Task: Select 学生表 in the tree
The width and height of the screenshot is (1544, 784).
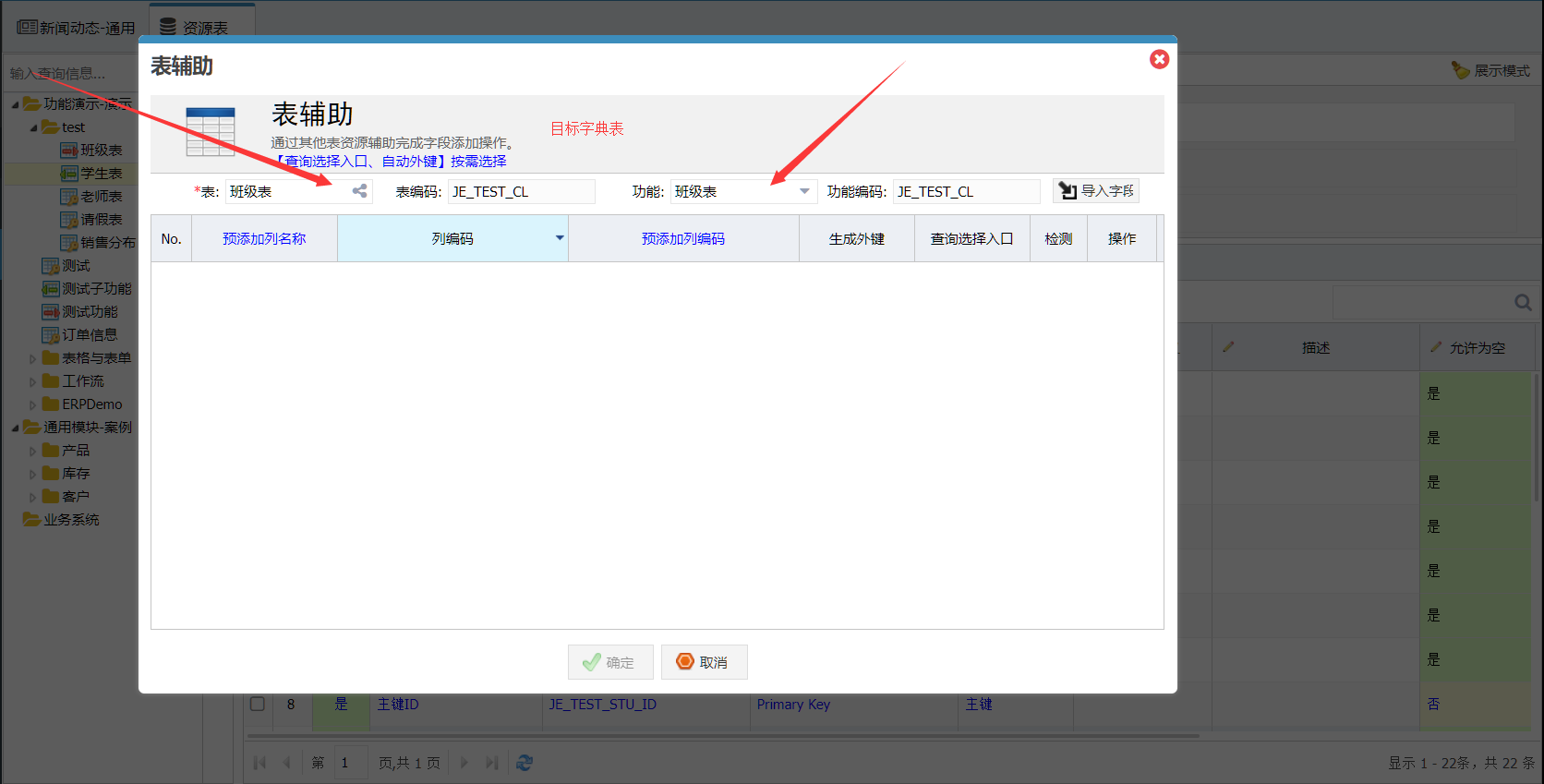Action: coord(101,174)
